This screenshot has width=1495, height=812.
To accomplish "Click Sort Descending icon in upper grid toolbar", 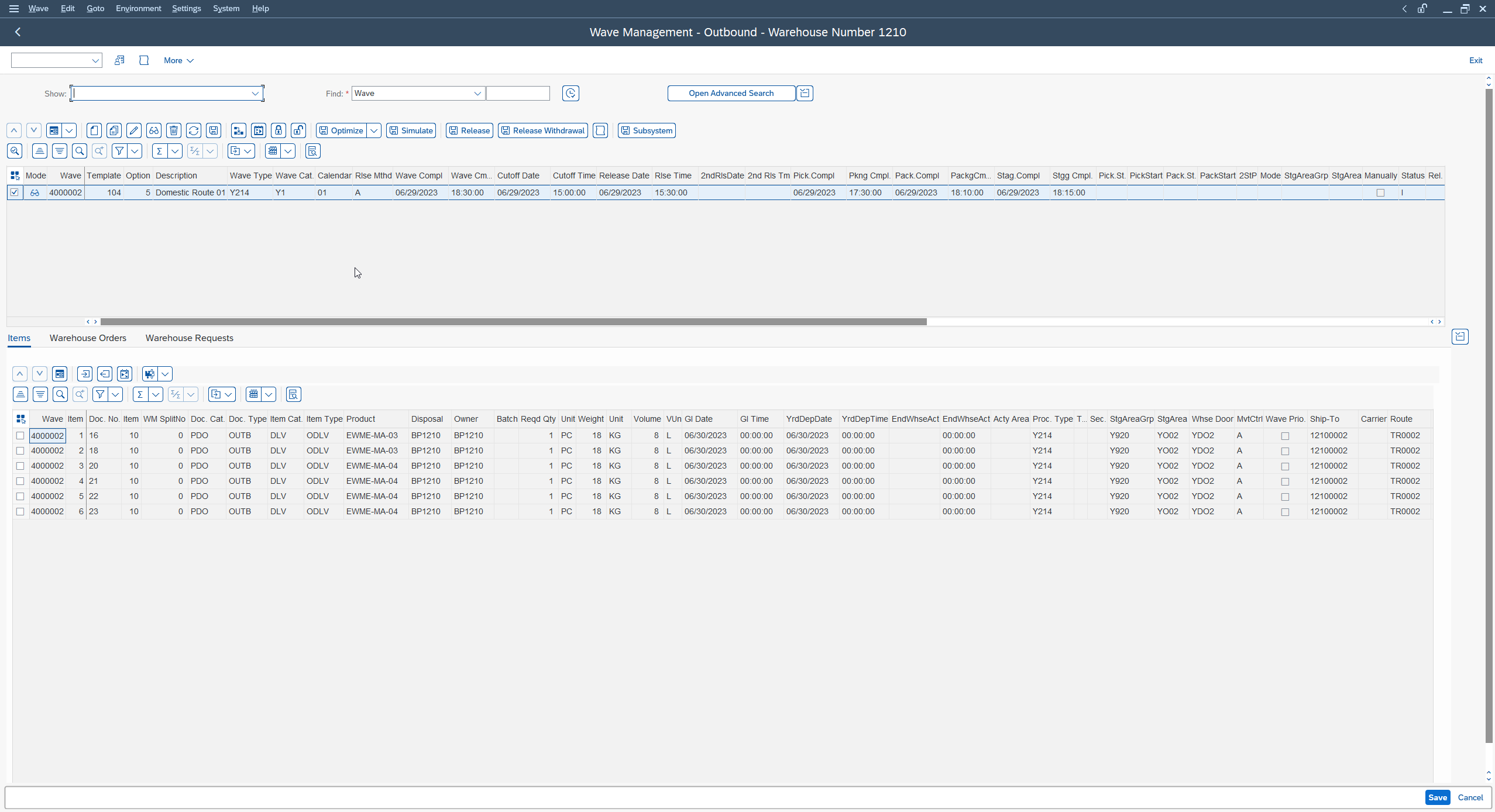I will point(60,151).
